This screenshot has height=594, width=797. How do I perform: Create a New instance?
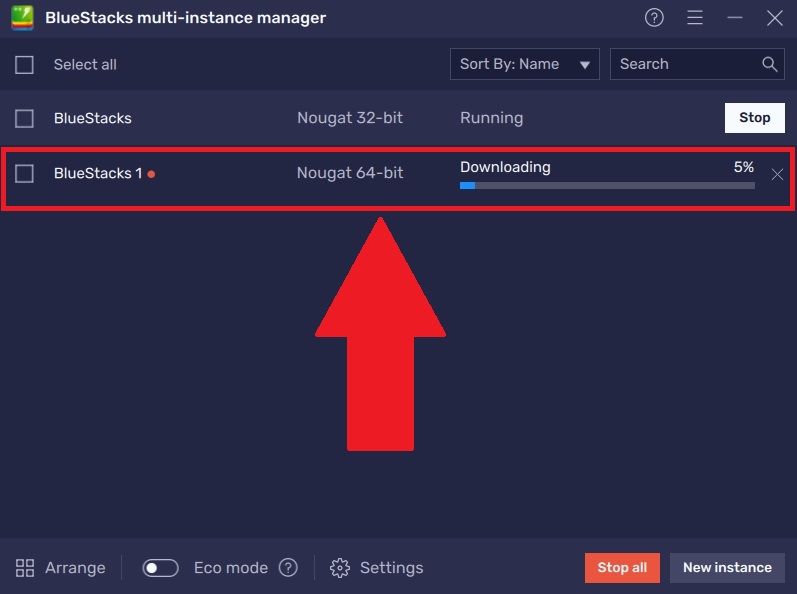pos(727,568)
